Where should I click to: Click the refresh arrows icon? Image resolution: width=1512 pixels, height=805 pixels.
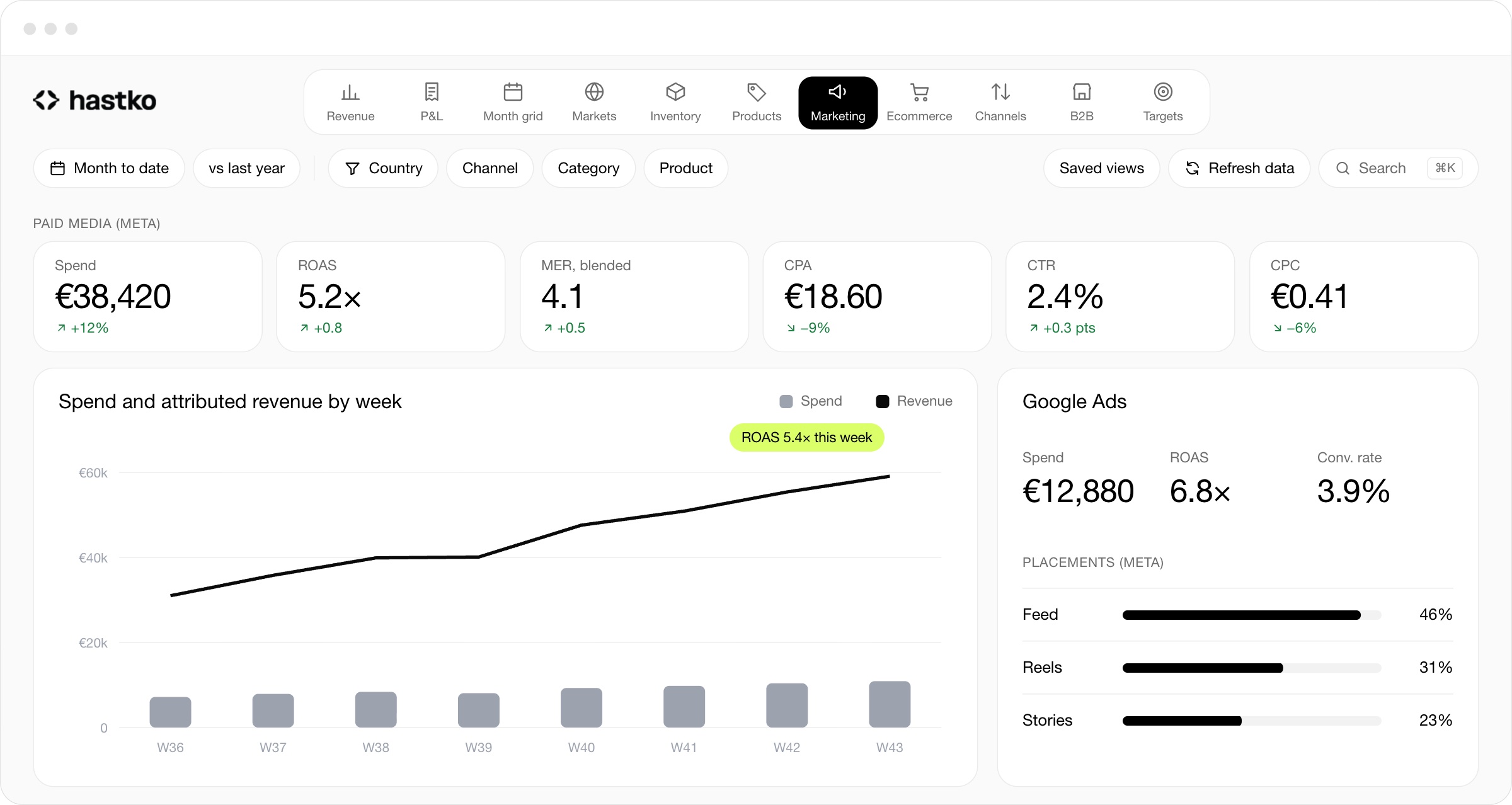pos(1192,168)
